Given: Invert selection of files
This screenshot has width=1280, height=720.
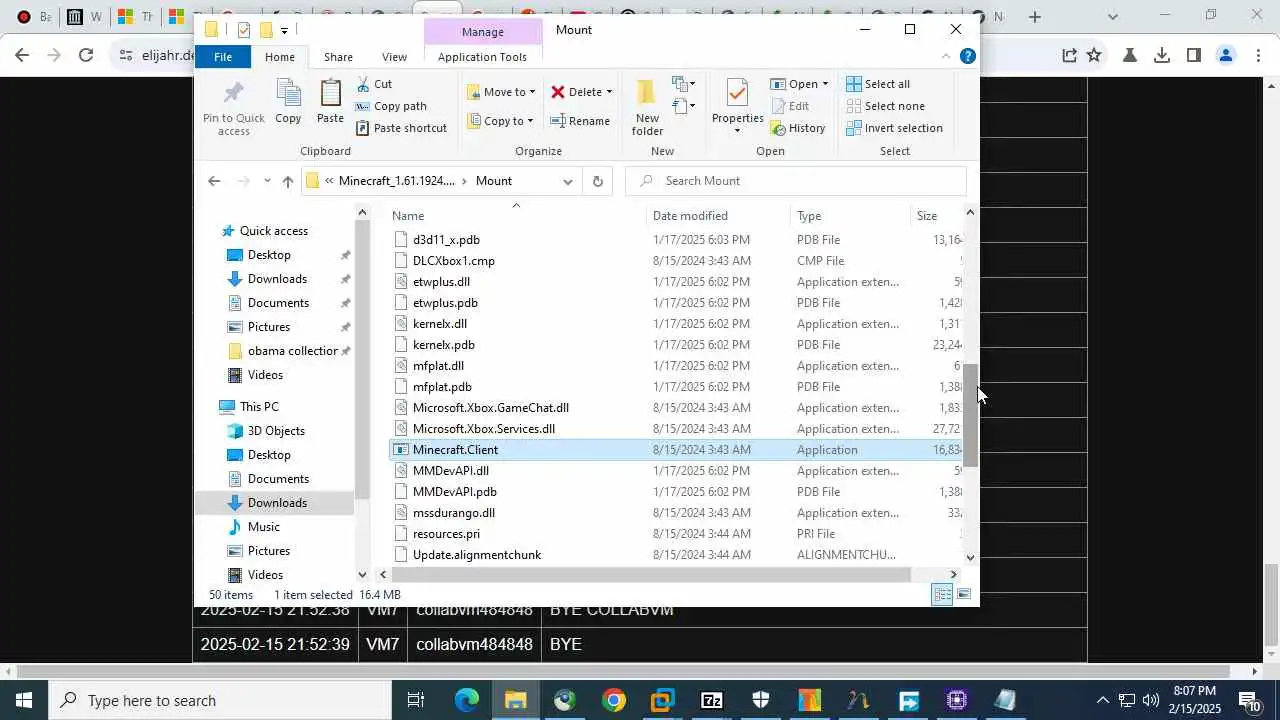Looking at the screenshot, I should (894, 128).
